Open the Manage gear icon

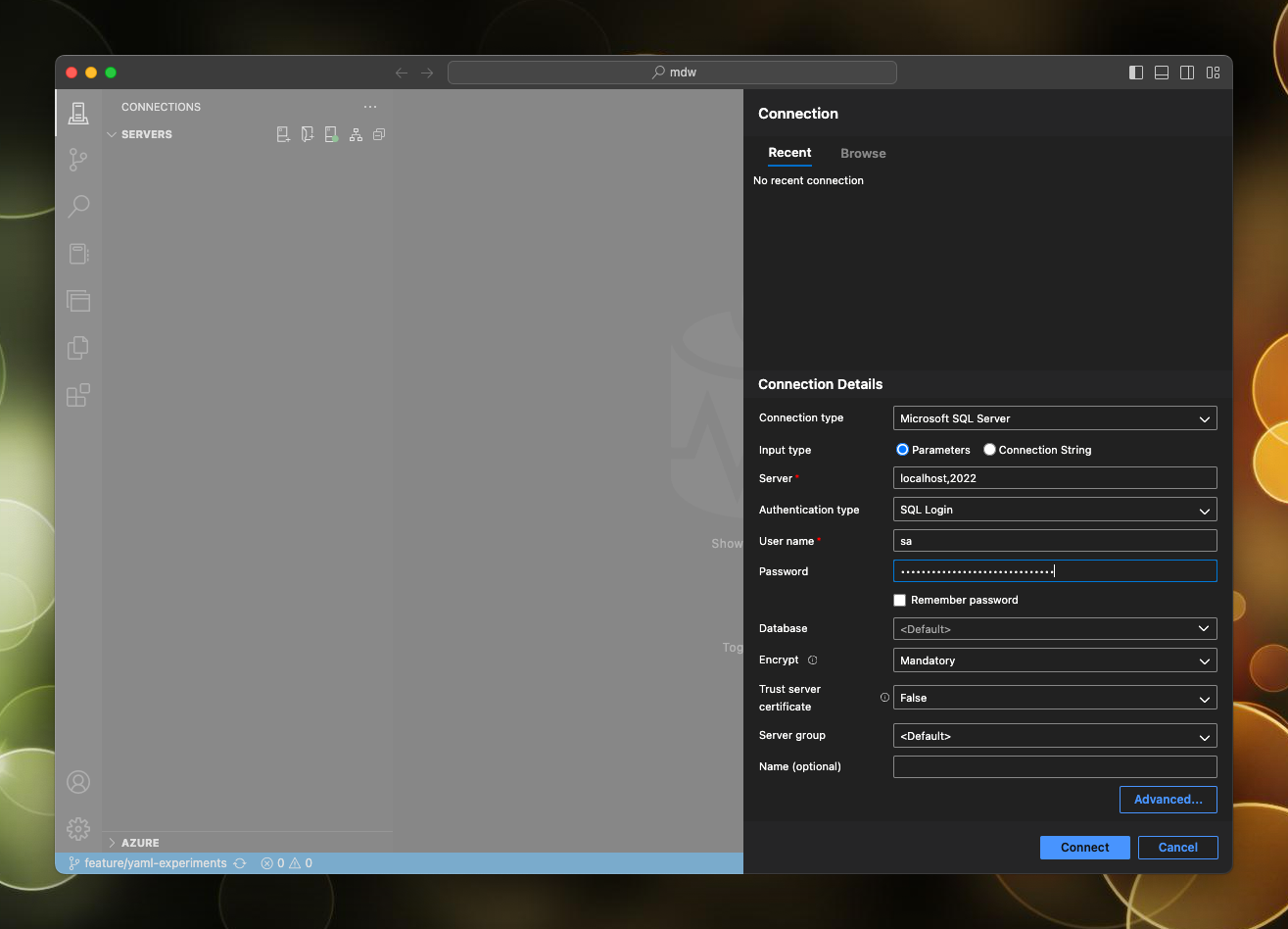78,829
